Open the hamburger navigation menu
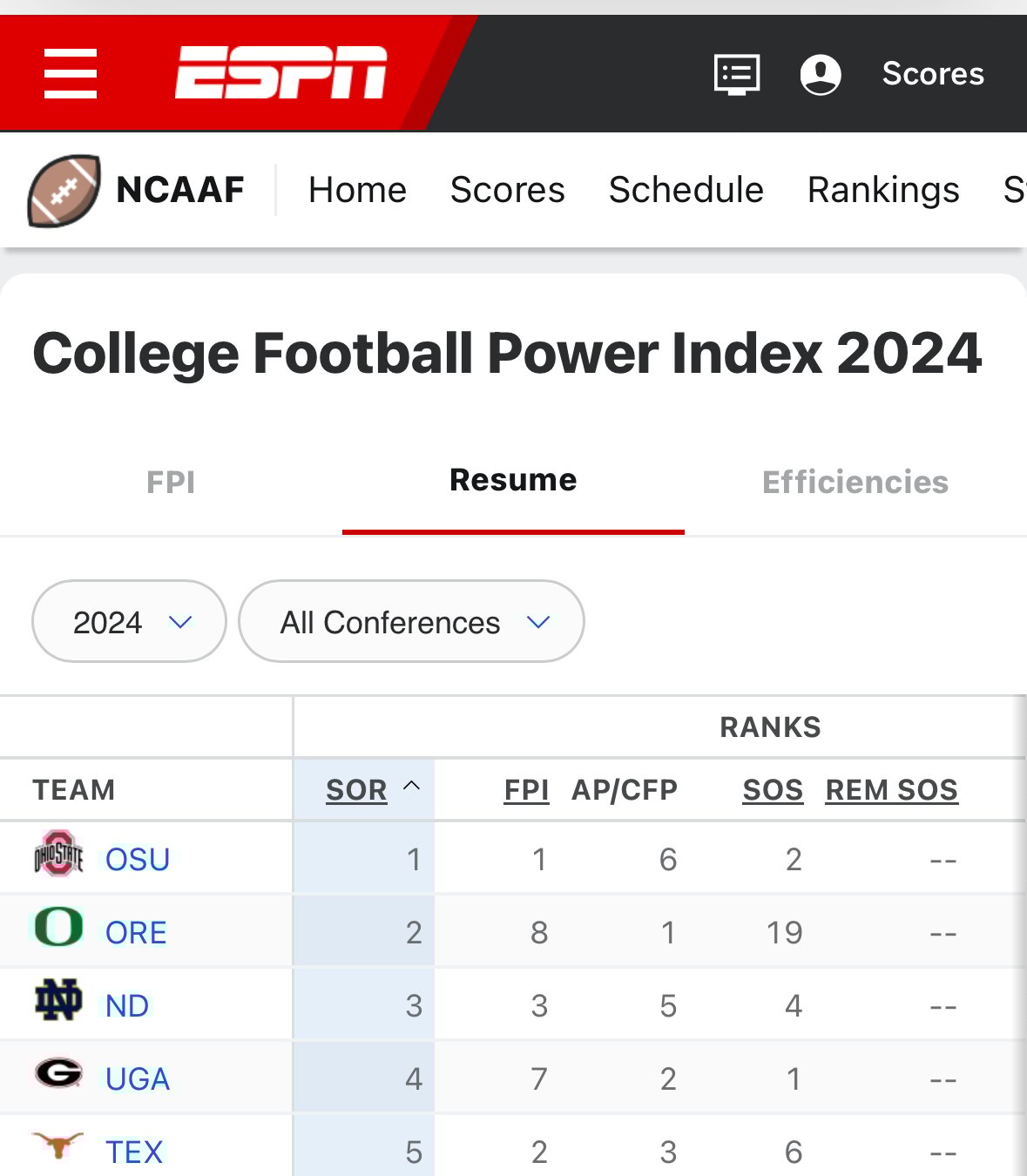The height and width of the screenshot is (1176, 1027). point(71,74)
